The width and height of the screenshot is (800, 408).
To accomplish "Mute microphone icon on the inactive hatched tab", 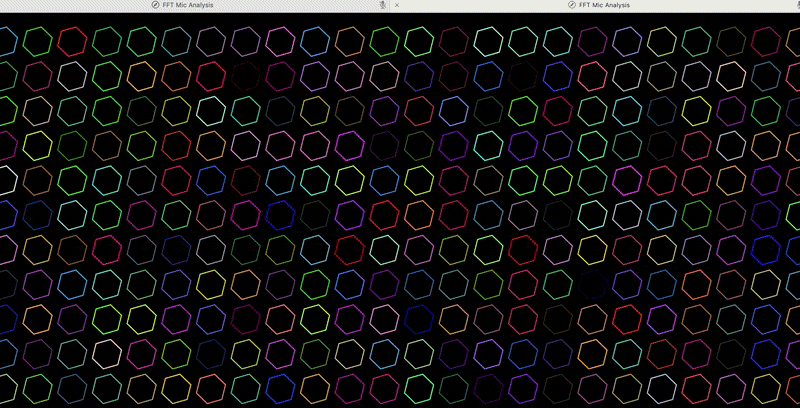I will click(x=382, y=5).
